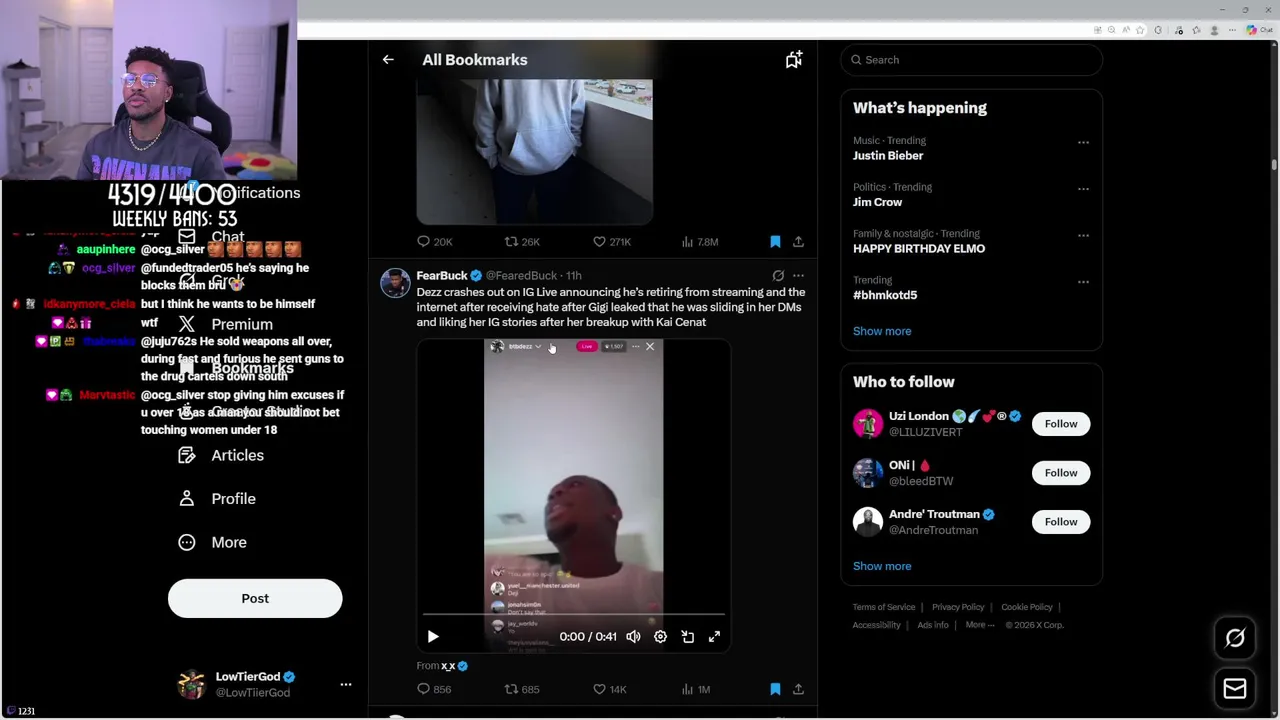Mute the video volume icon
Viewport: 1280px width, 720px height.
point(633,637)
